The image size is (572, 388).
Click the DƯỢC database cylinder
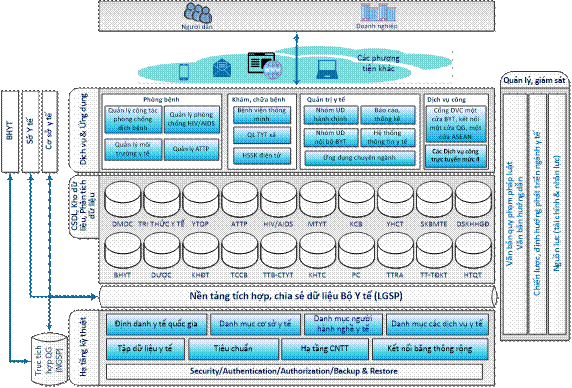point(162,252)
